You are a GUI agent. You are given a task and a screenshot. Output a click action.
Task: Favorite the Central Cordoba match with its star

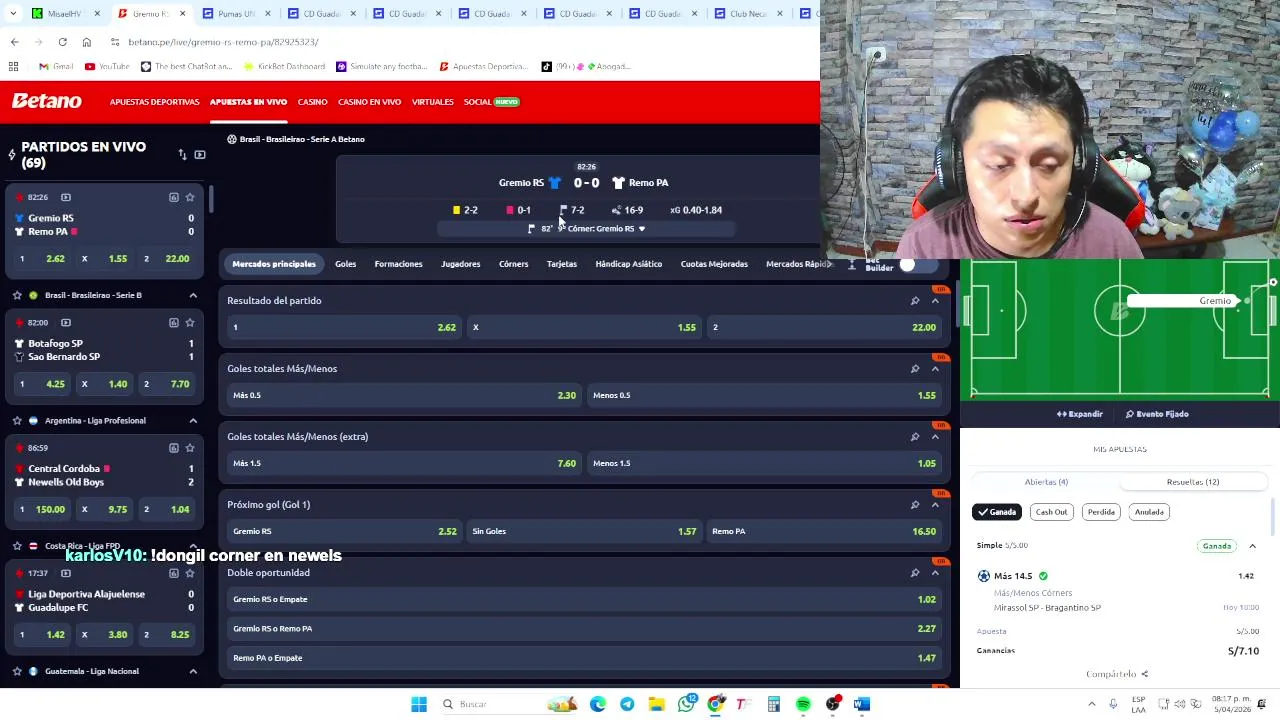coord(189,447)
